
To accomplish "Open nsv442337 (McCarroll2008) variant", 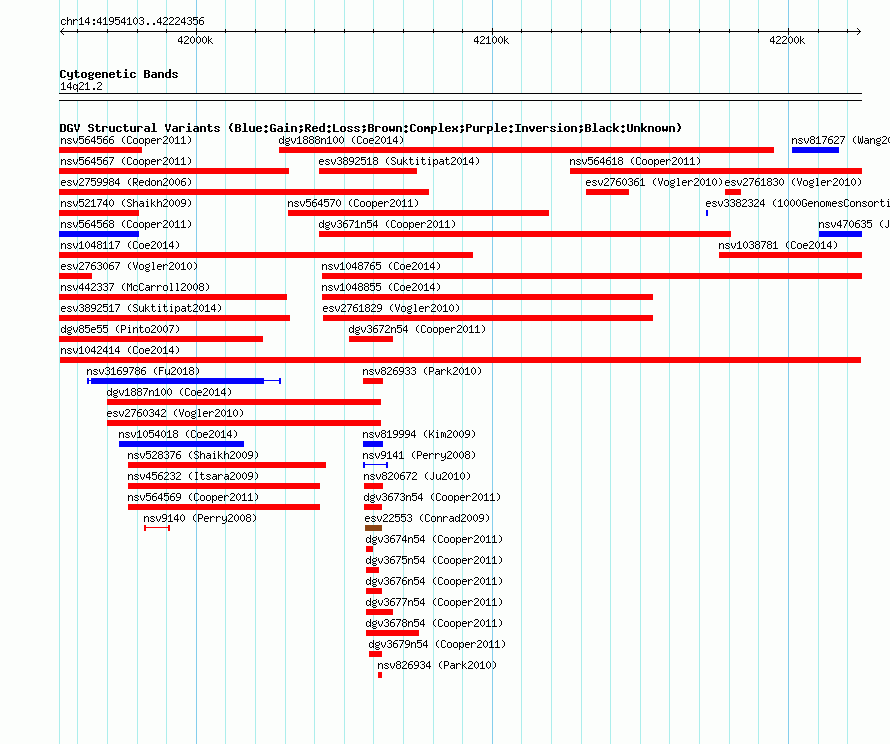I will tap(135, 287).
